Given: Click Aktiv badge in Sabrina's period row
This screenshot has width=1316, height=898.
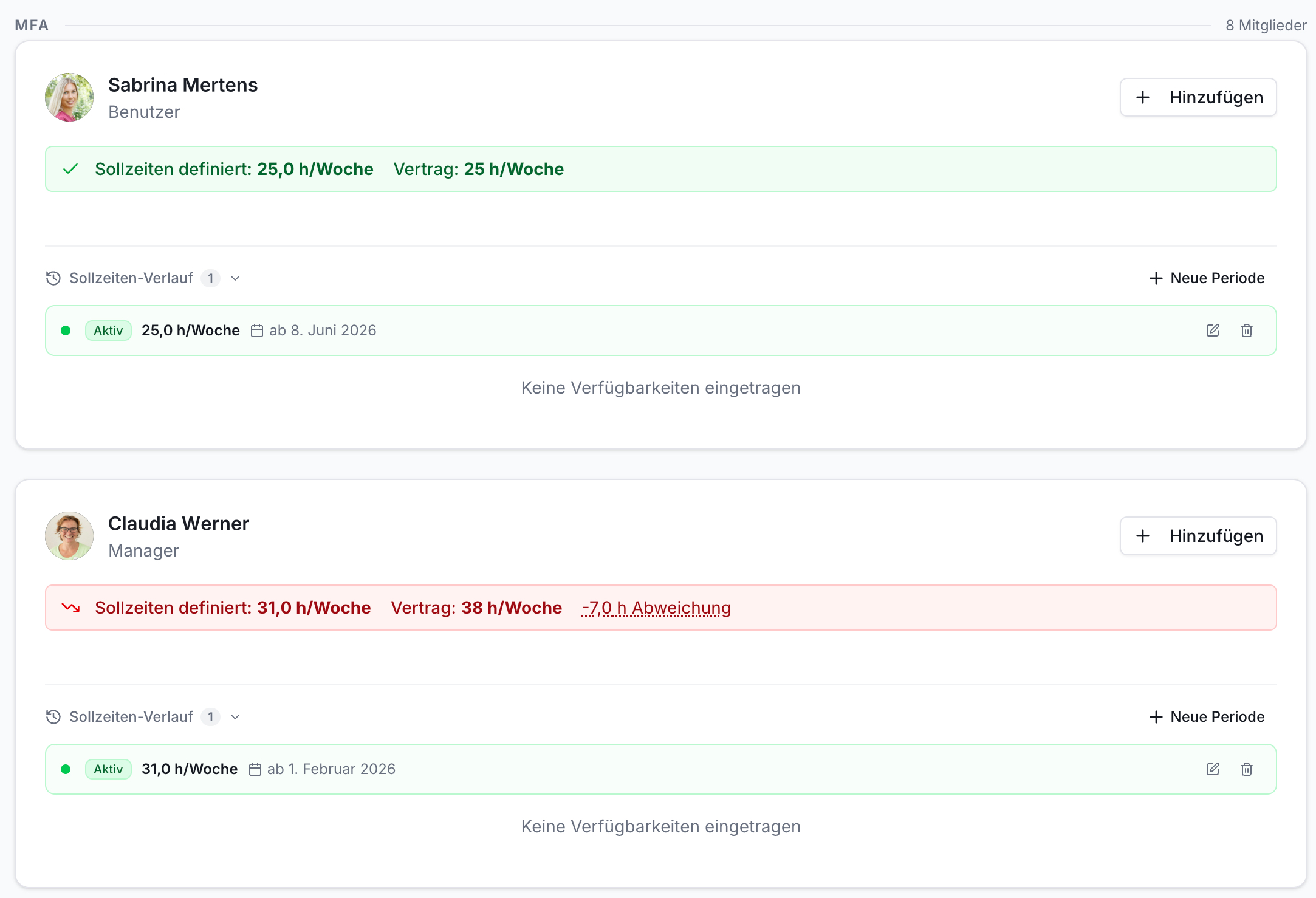Looking at the screenshot, I should [x=108, y=331].
